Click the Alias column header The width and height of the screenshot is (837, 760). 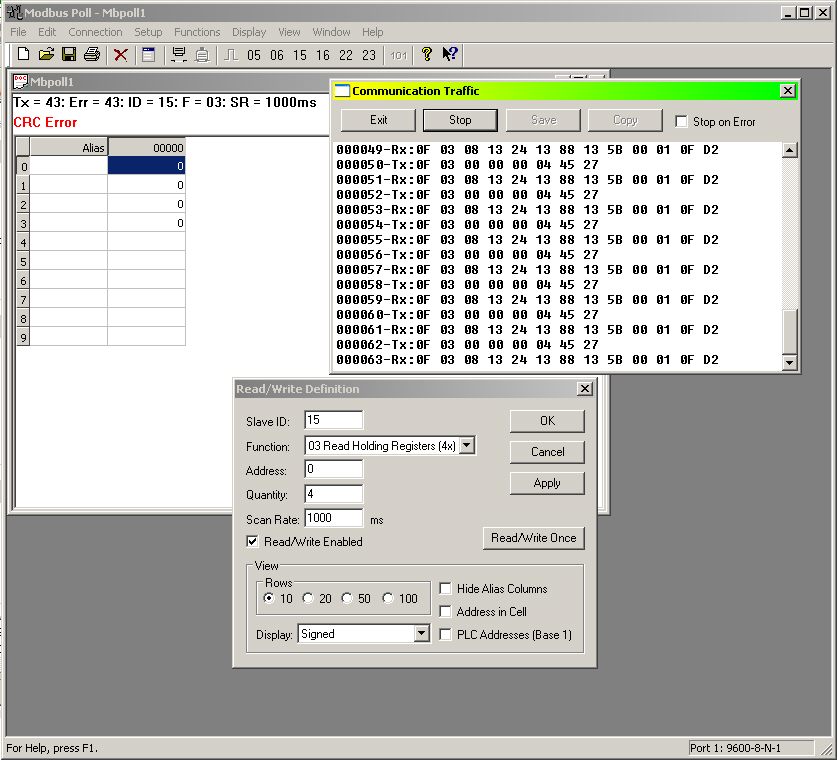(69, 147)
